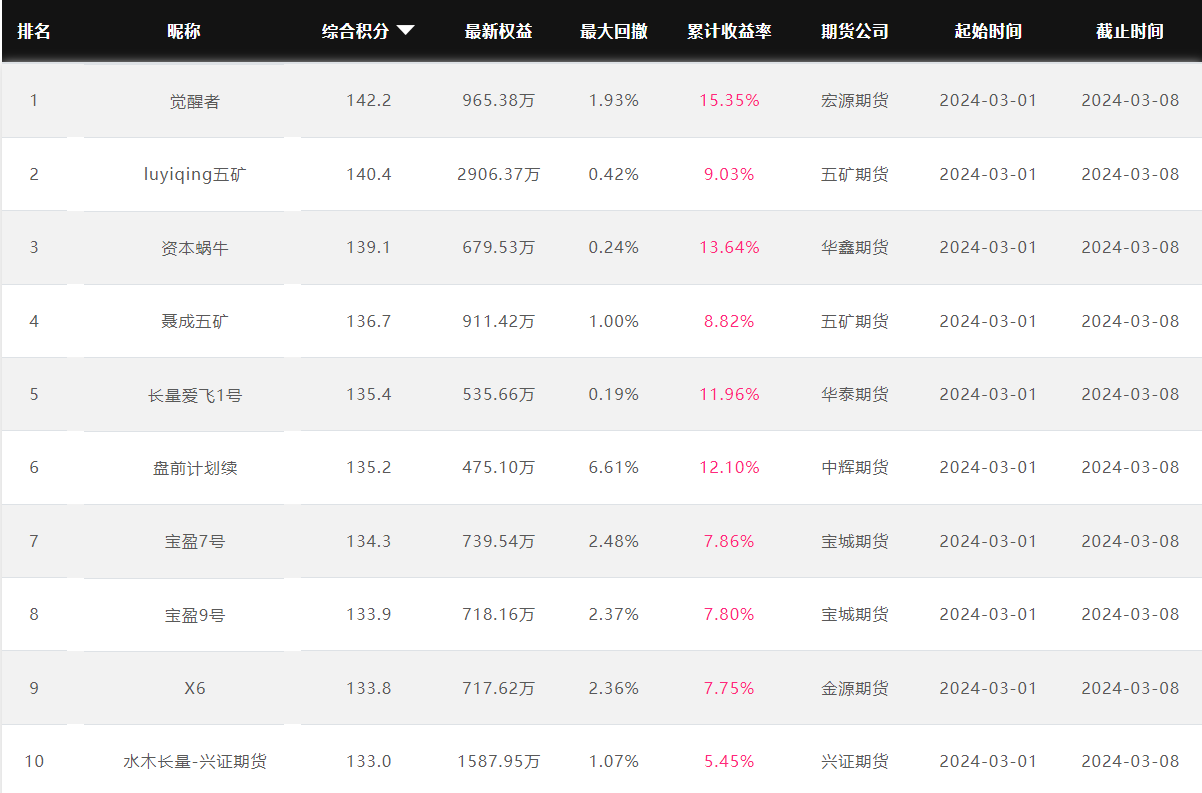Click the 期货公司 column header
The height and width of the screenshot is (793, 1202).
pyautogui.click(x=855, y=31)
